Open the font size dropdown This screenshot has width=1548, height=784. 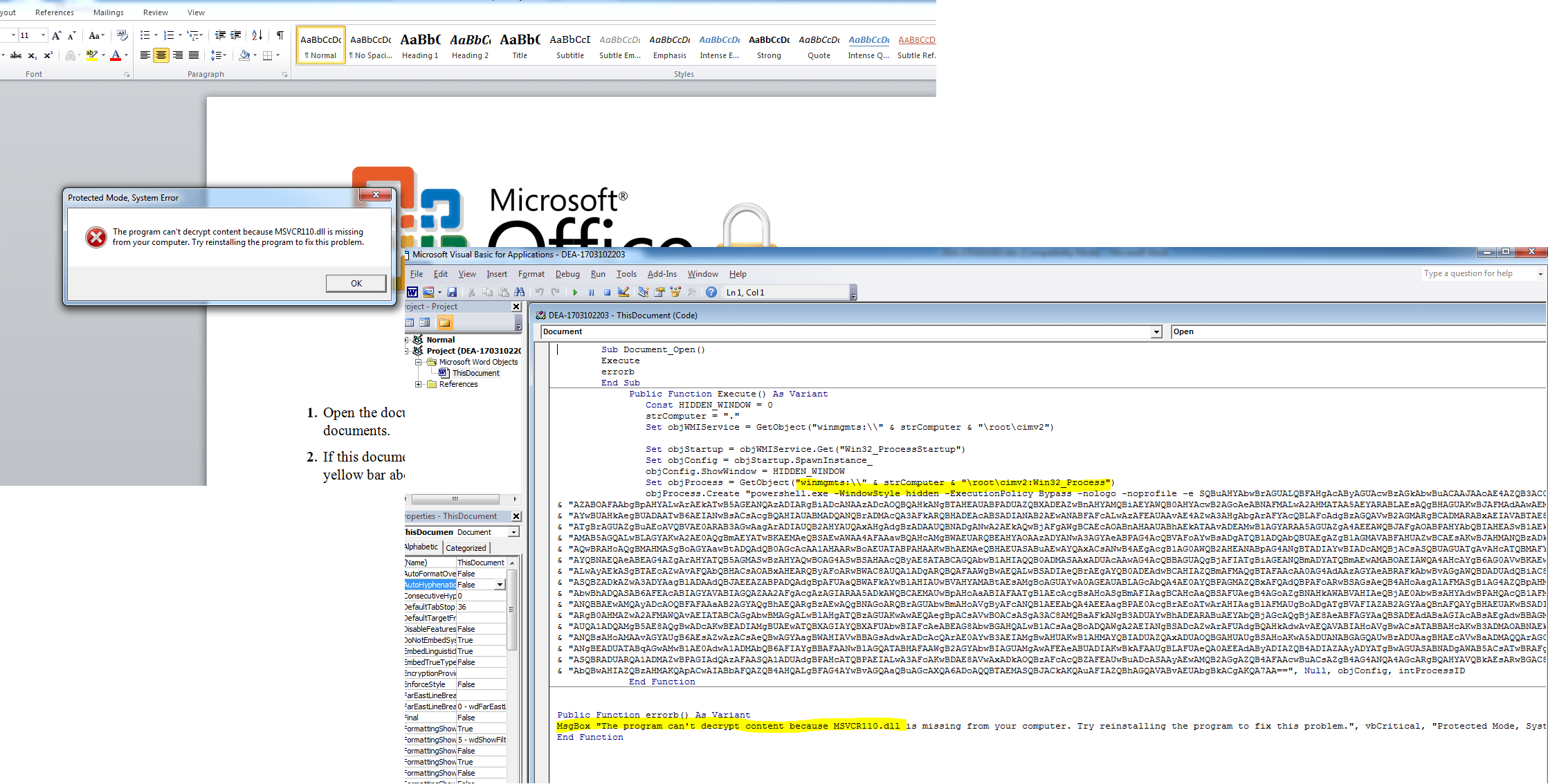click(x=43, y=35)
